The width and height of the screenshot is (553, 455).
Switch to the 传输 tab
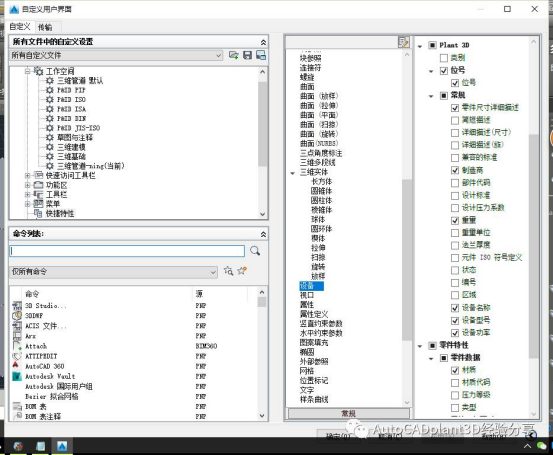(x=45, y=27)
